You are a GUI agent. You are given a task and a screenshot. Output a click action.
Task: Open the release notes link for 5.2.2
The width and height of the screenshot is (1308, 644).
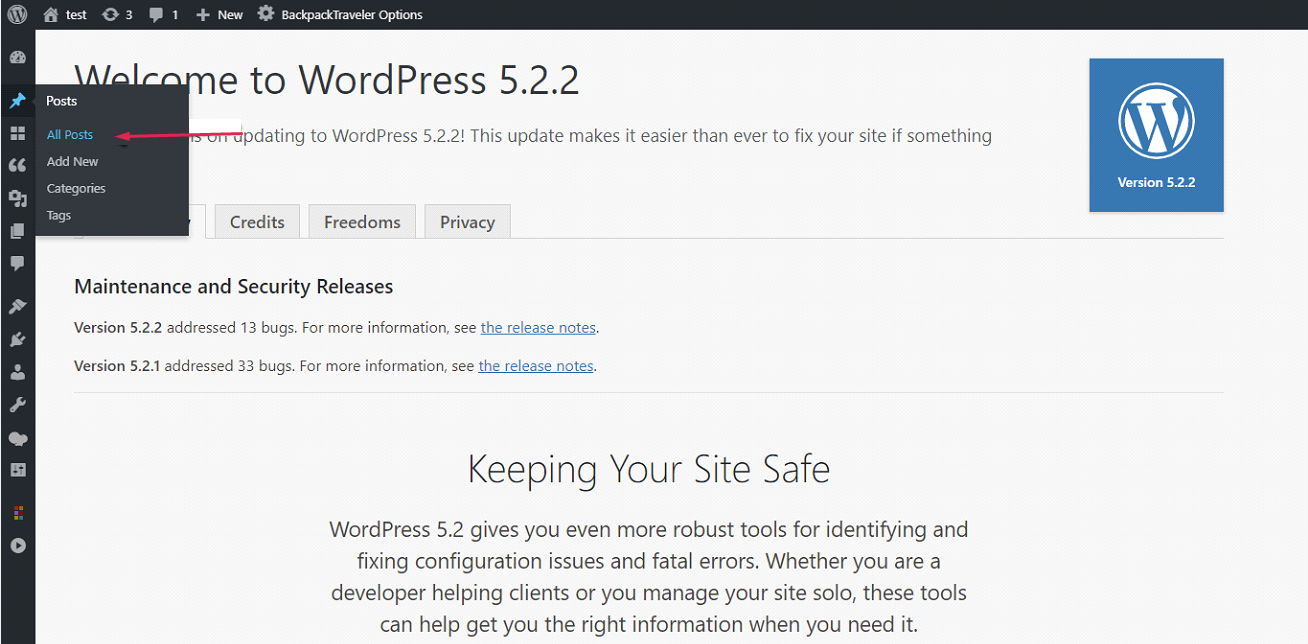click(x=538, y=328)
